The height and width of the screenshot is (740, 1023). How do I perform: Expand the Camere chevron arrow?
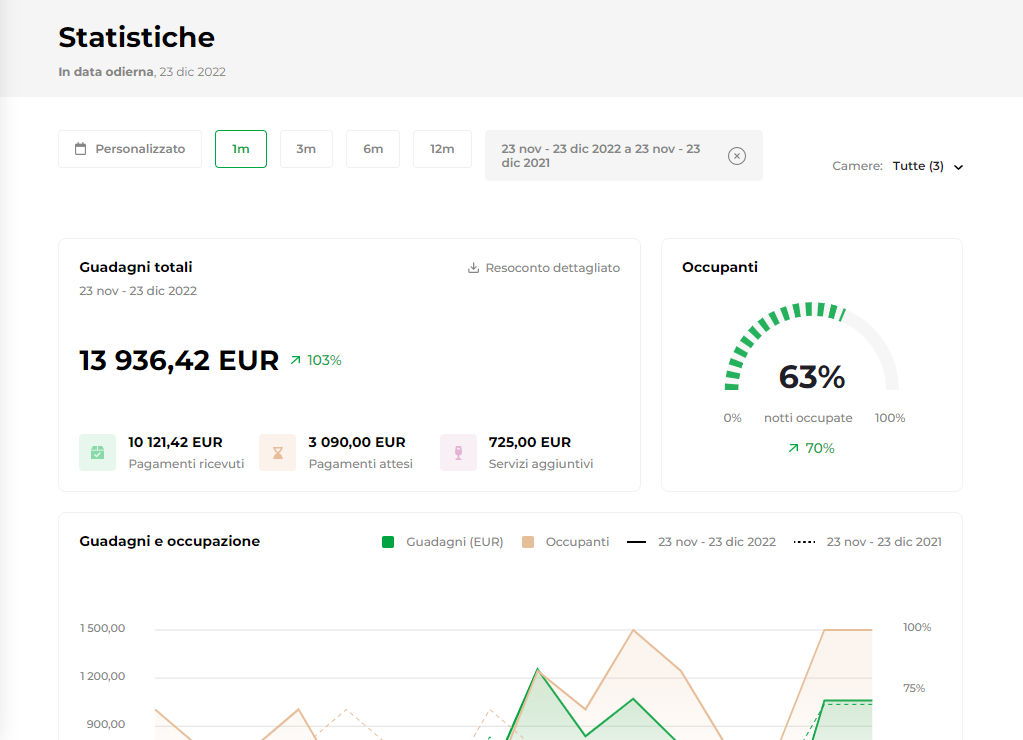coord(958,167)
